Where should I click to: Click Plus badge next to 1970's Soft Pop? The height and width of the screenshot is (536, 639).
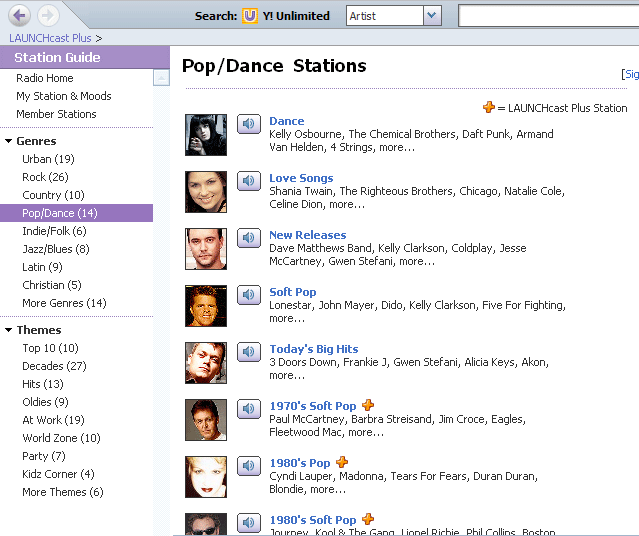click(x=368, y=405)
